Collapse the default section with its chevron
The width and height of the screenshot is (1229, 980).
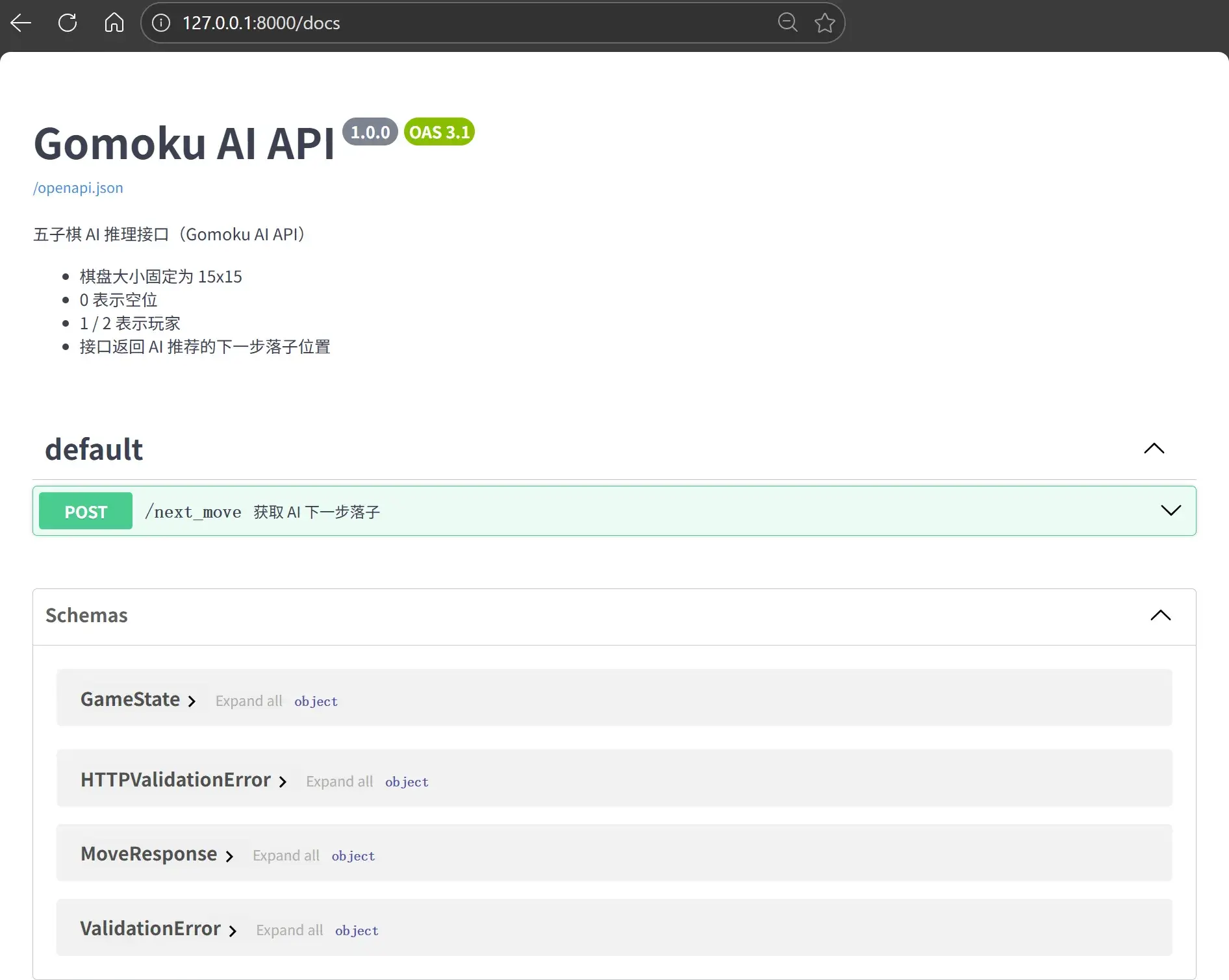pos(1153,448)
